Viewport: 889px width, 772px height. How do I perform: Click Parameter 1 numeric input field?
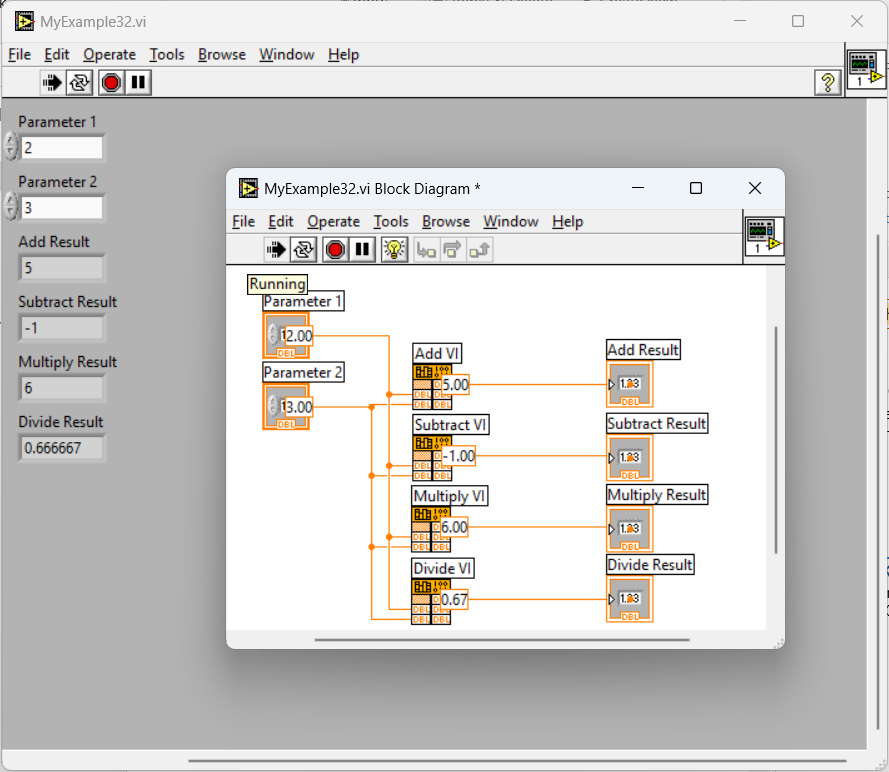(62, 148)
